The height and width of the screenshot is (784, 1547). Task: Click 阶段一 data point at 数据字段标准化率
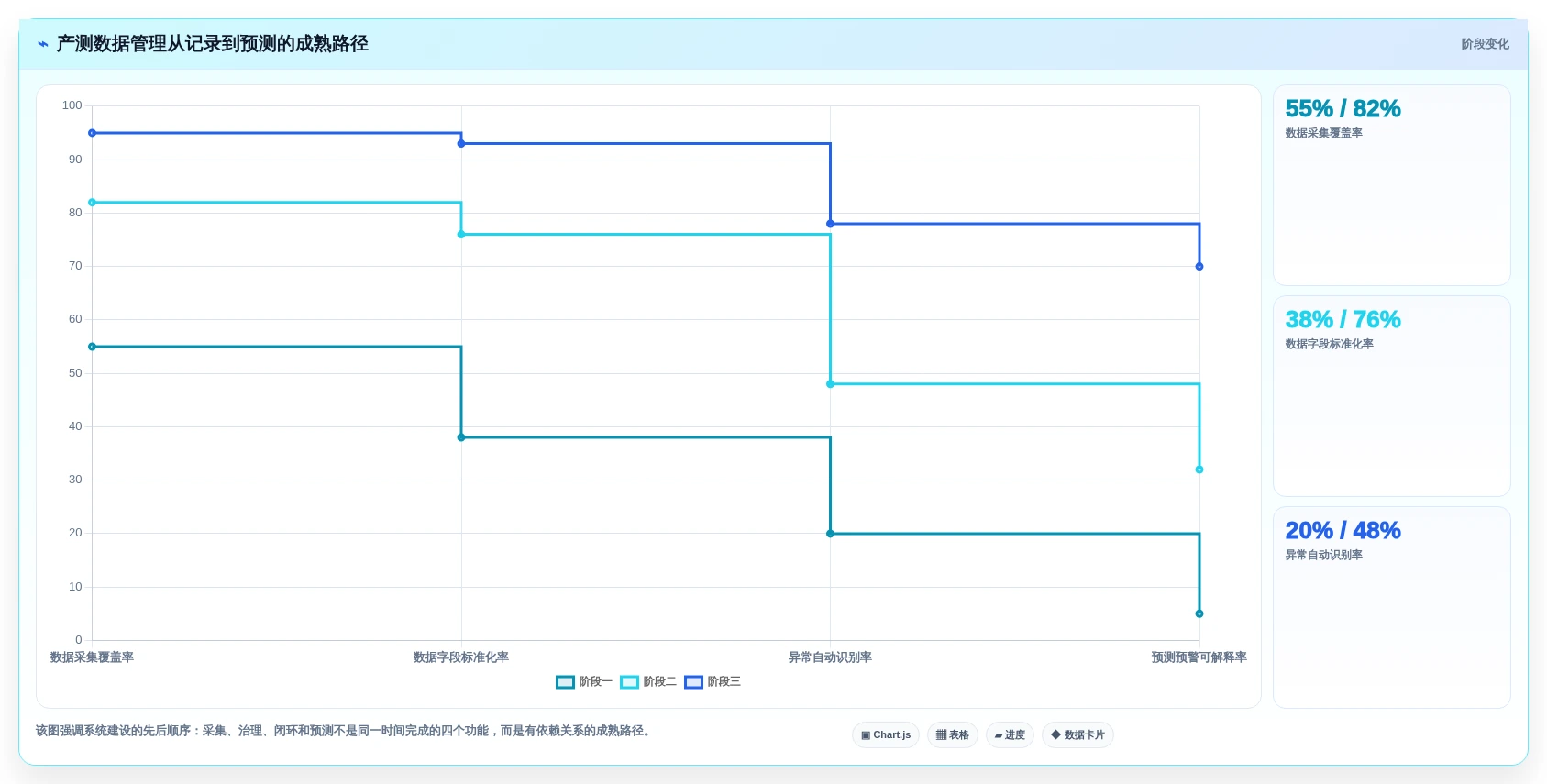(x=461, y=437)
